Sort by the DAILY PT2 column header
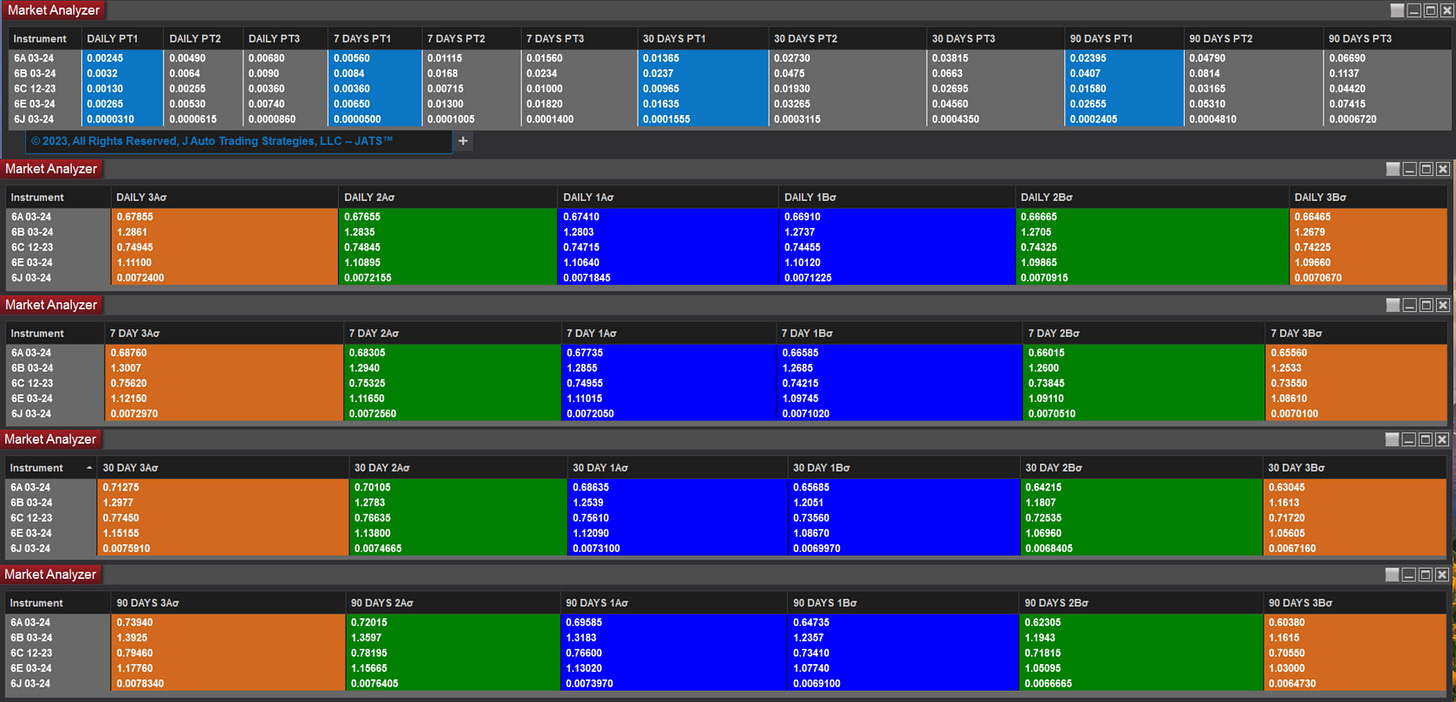This screenshot has width=1456, height=702. pyautogui.click(x=202, y=38)
